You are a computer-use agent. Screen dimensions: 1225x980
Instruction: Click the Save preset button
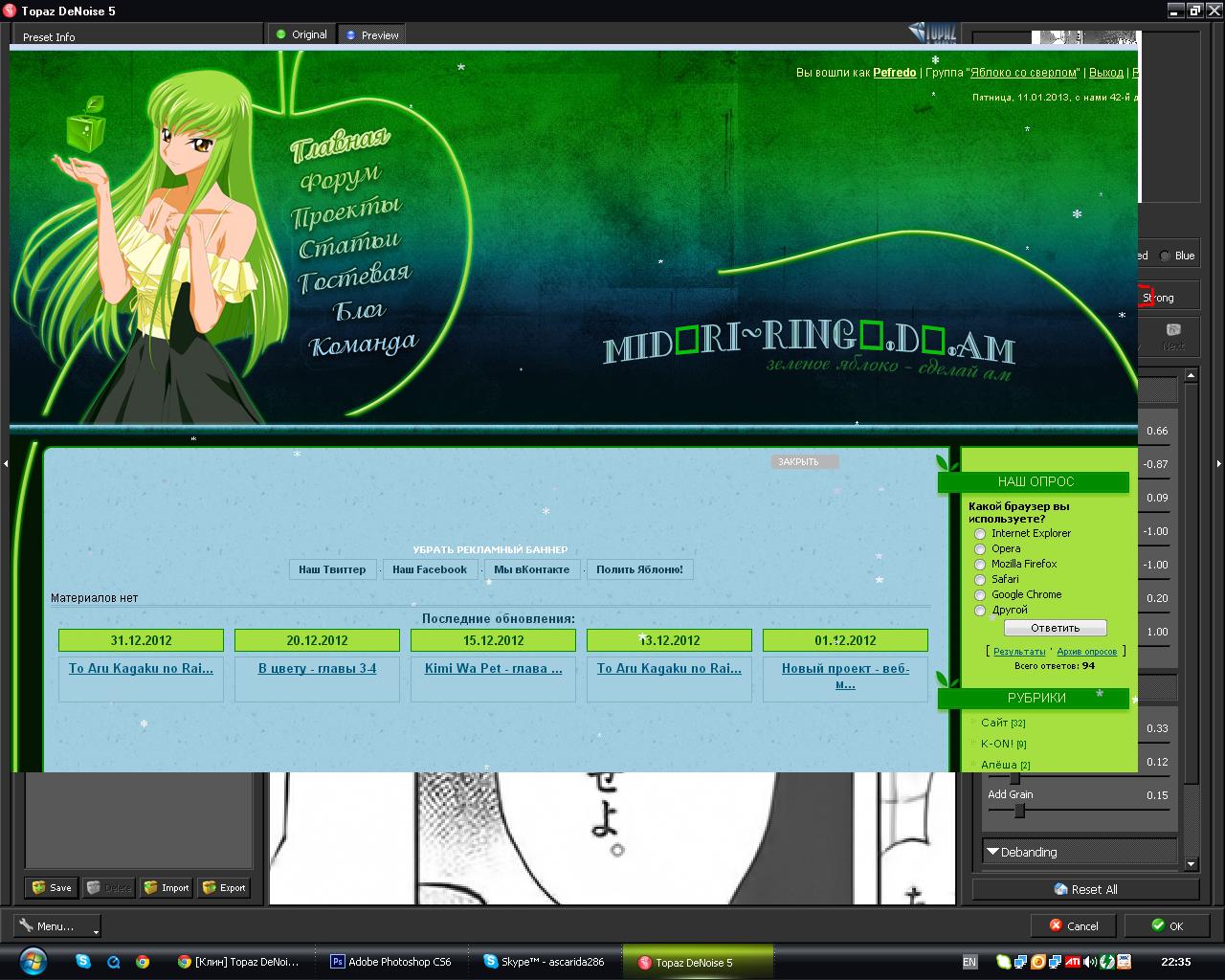52,887
